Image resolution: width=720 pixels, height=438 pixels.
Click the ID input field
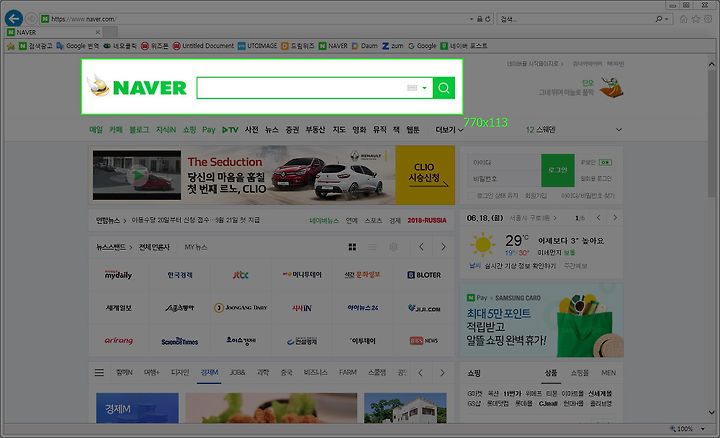pos(505,163)
